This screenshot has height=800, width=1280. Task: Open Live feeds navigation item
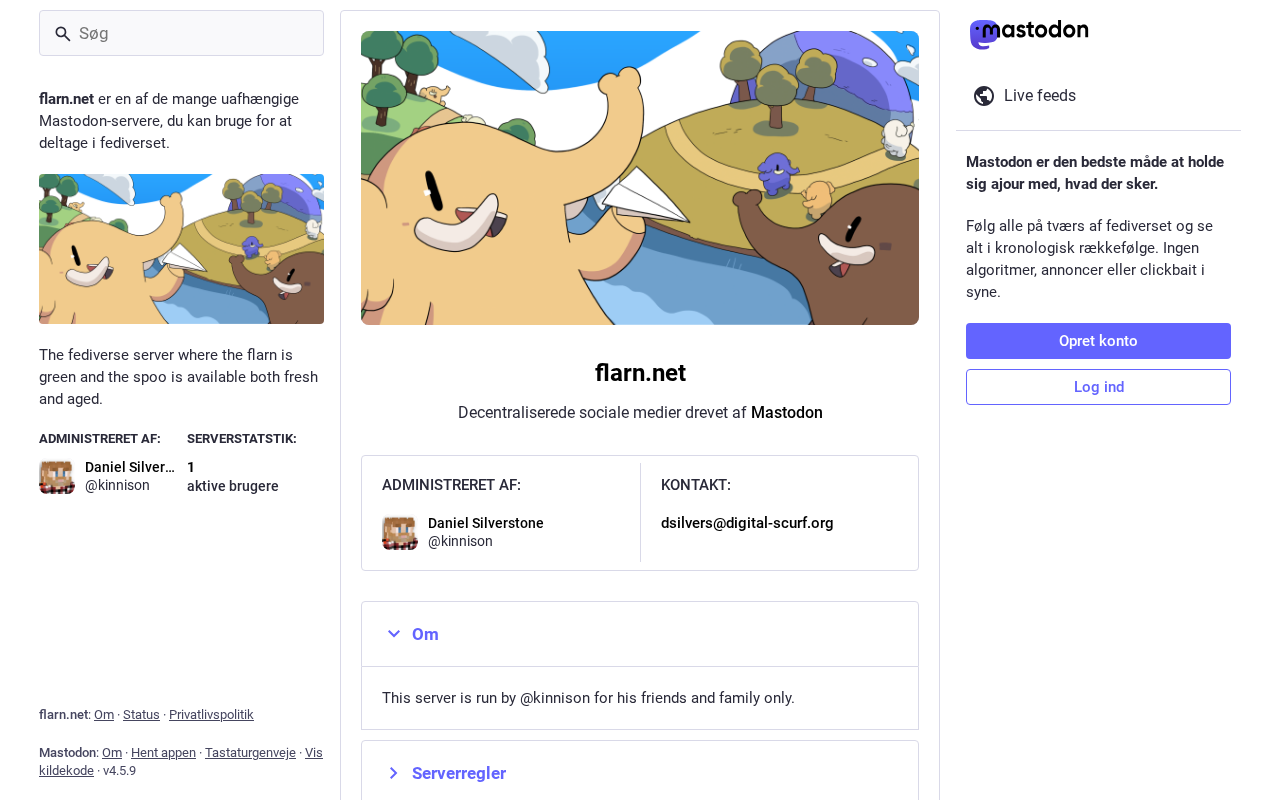[x=1098, y=96]
